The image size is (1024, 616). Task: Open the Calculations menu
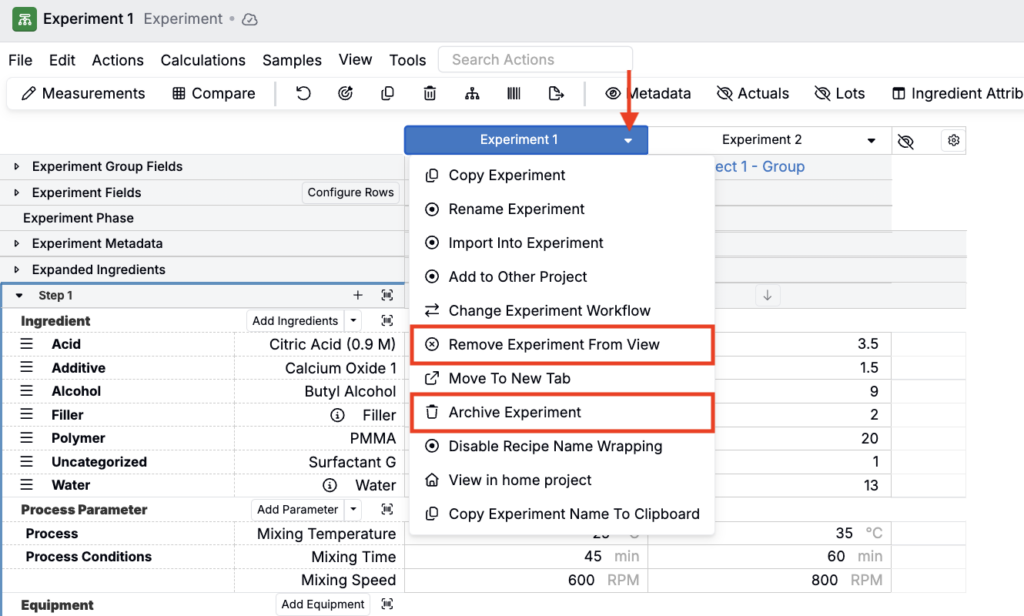(x=203, y=60)
